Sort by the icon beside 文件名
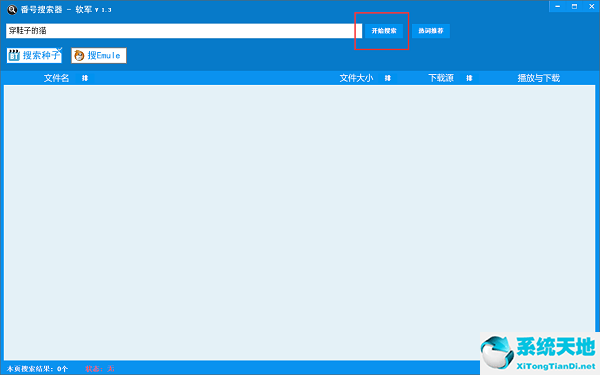Screen dimensions: 600x375 coord(85,78)
